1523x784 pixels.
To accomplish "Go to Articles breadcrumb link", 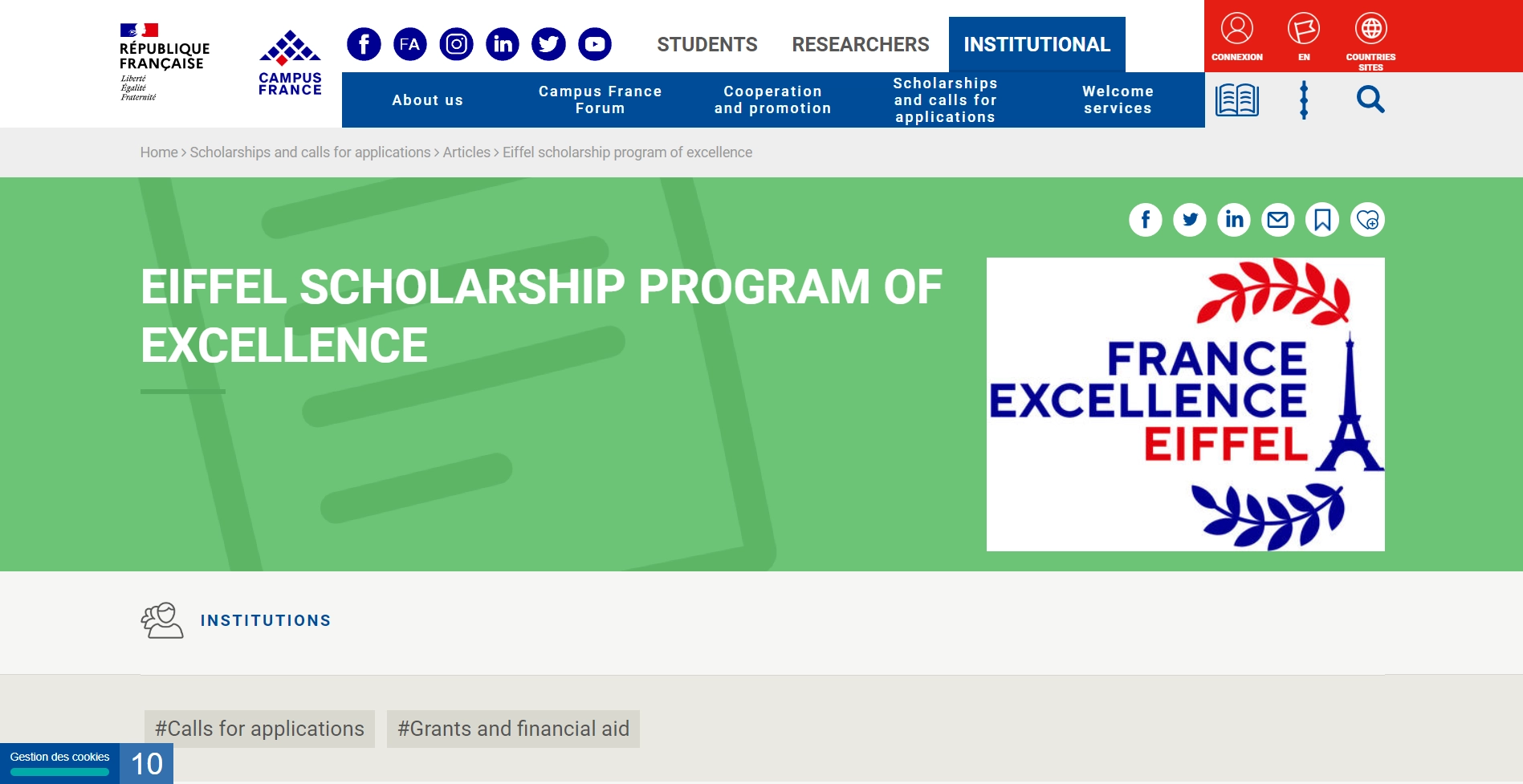I will click(466, 152).
